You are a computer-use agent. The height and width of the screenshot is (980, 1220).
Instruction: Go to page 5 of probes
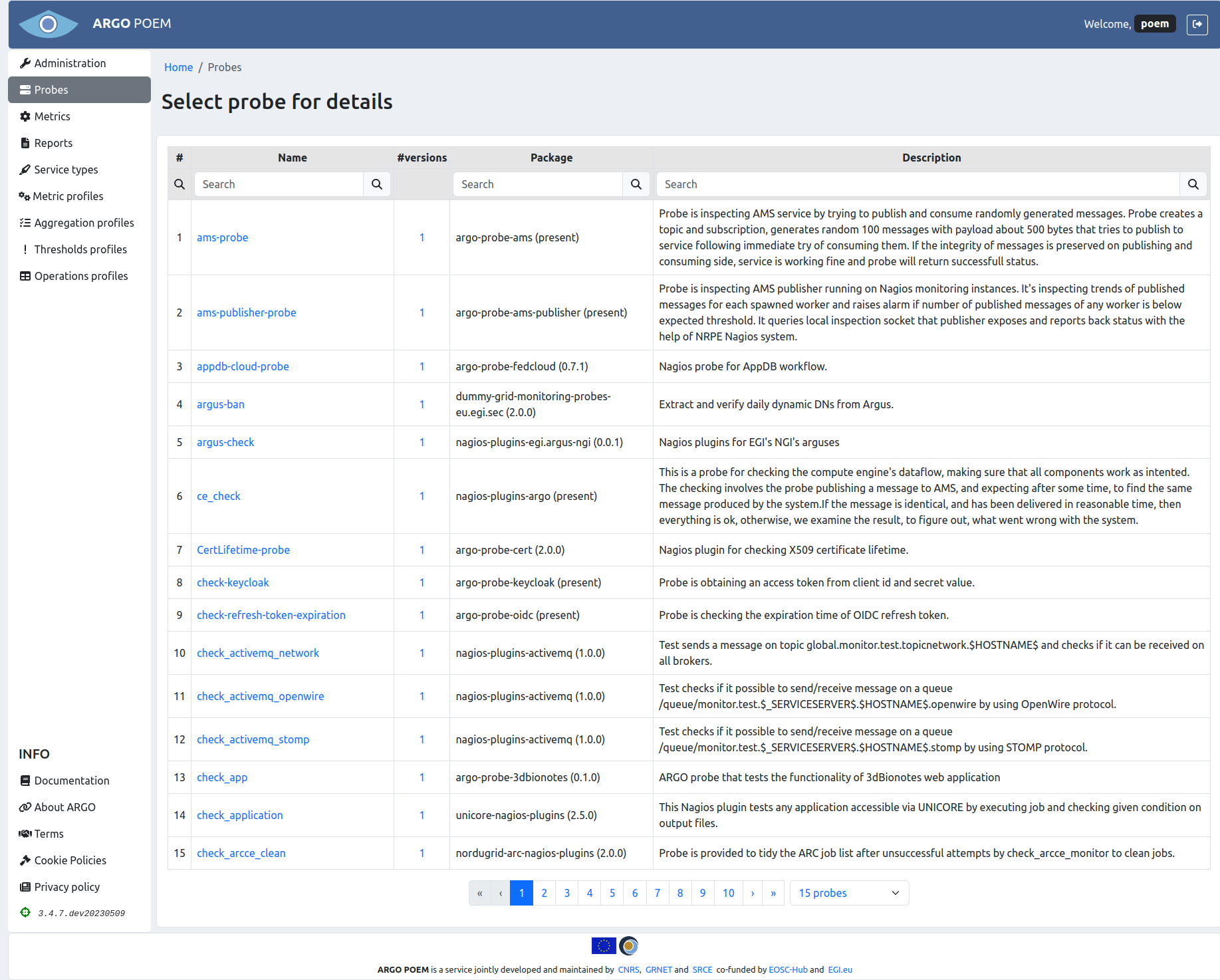coord(612,893)
